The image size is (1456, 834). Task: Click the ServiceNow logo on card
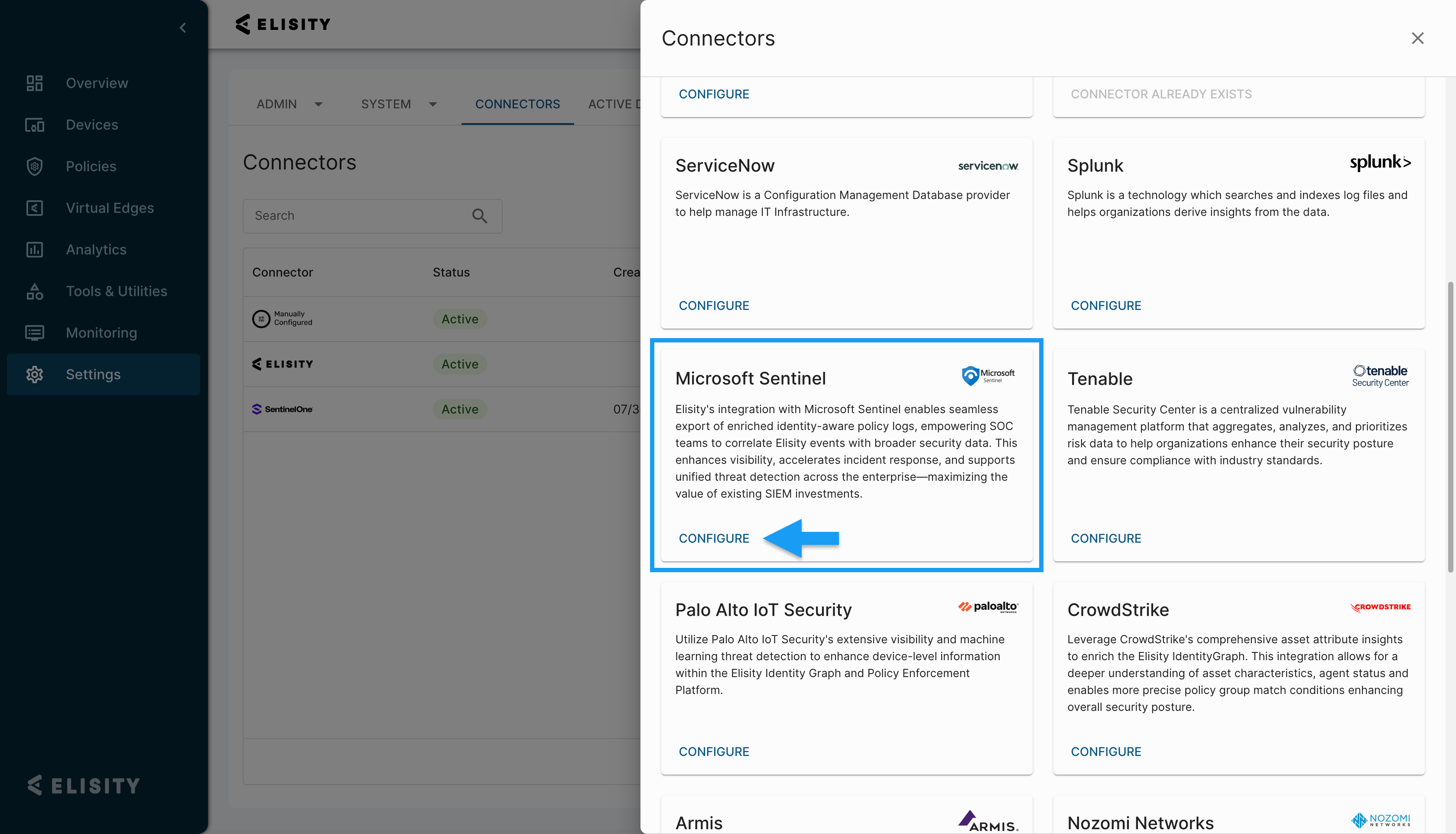click(988, 166)
